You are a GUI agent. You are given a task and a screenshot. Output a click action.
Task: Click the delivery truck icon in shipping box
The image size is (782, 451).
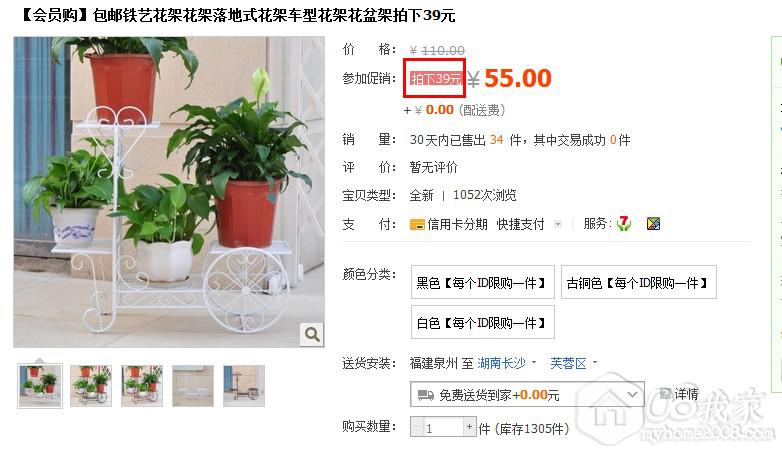coord(425,395)
